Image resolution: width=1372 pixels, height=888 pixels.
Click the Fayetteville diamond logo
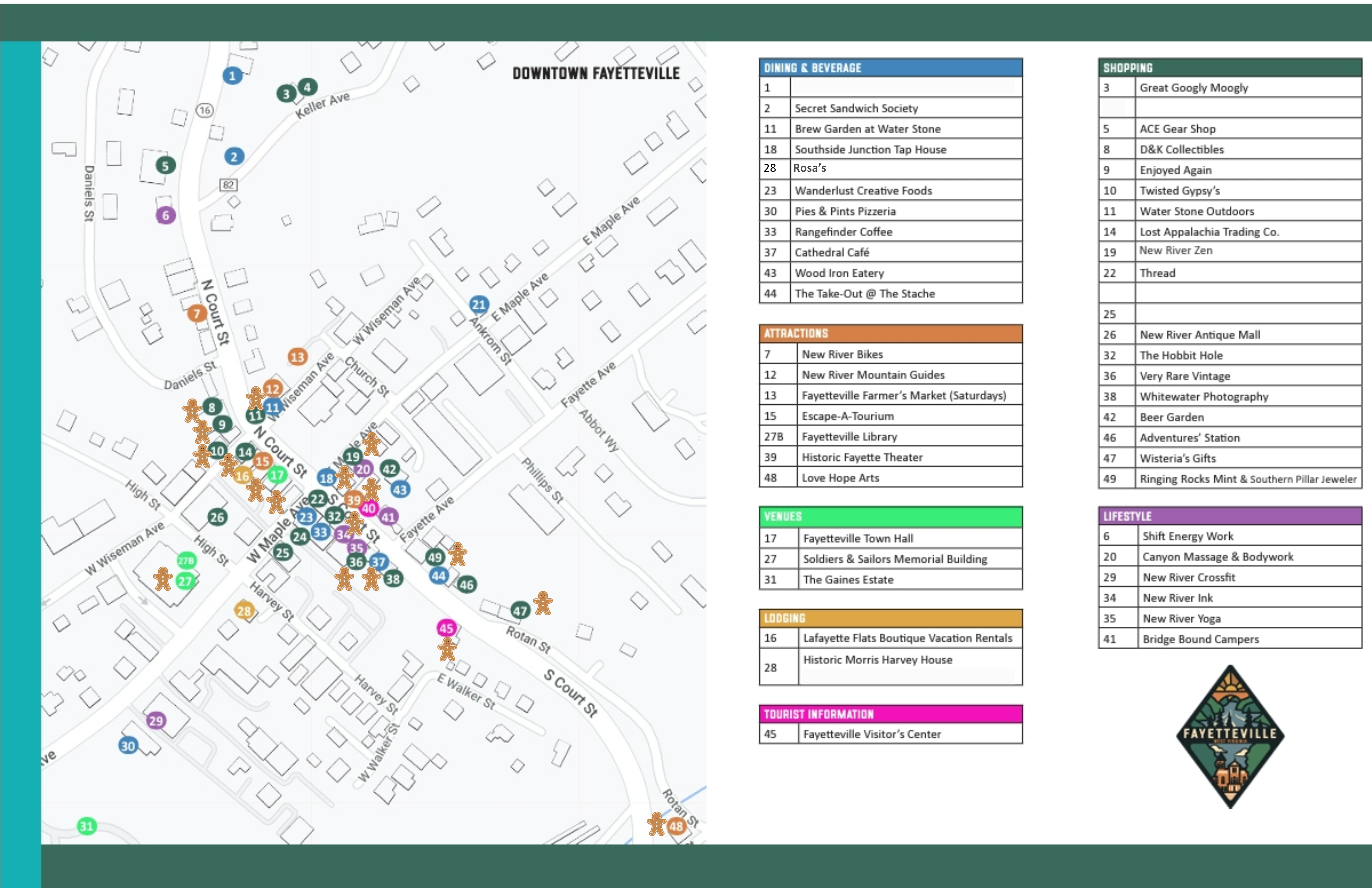tap(1230, 736)
